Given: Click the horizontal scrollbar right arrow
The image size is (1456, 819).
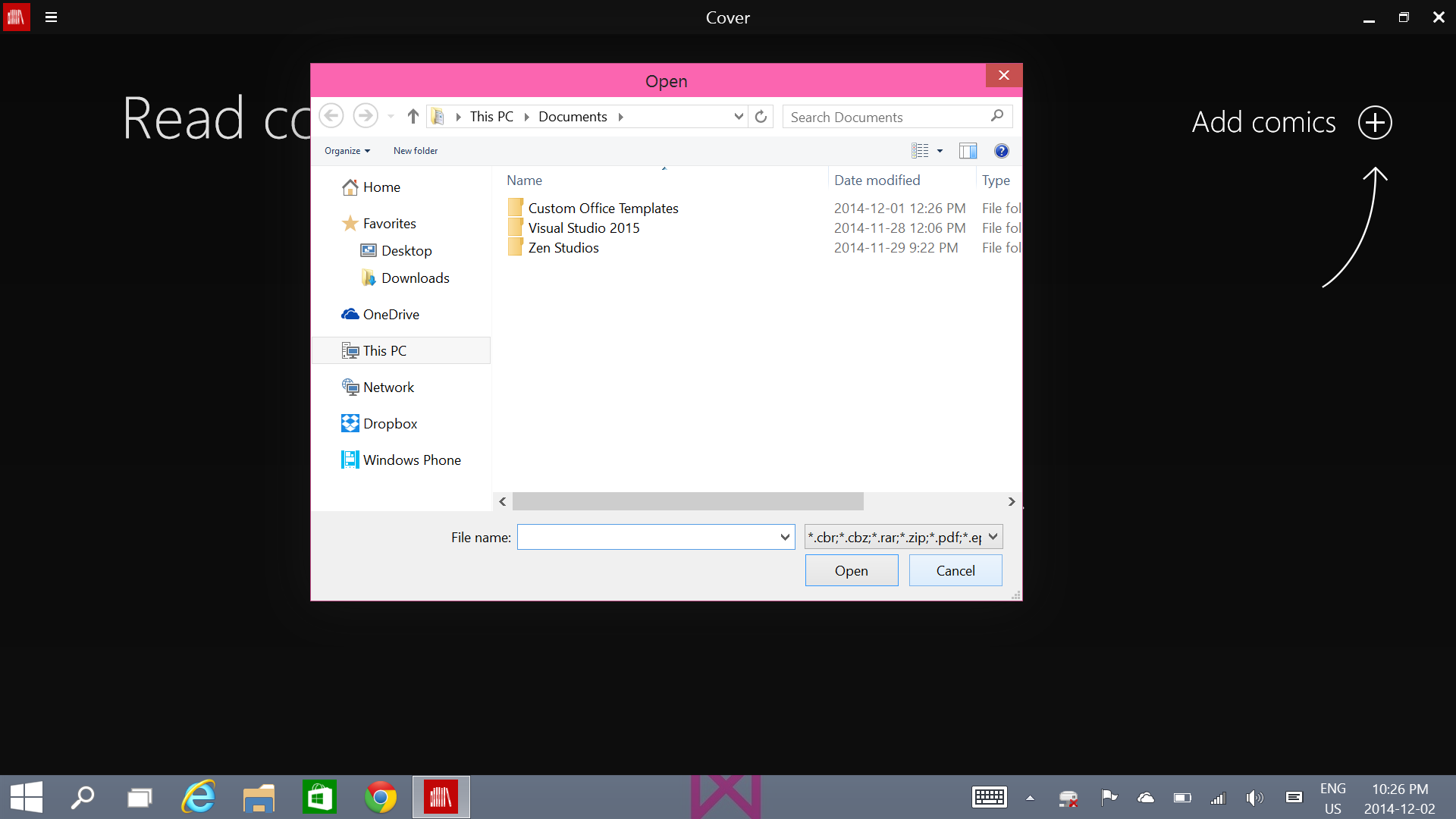Looking at the screenshot, I should pyautogui.click(x=1011, y=501).
